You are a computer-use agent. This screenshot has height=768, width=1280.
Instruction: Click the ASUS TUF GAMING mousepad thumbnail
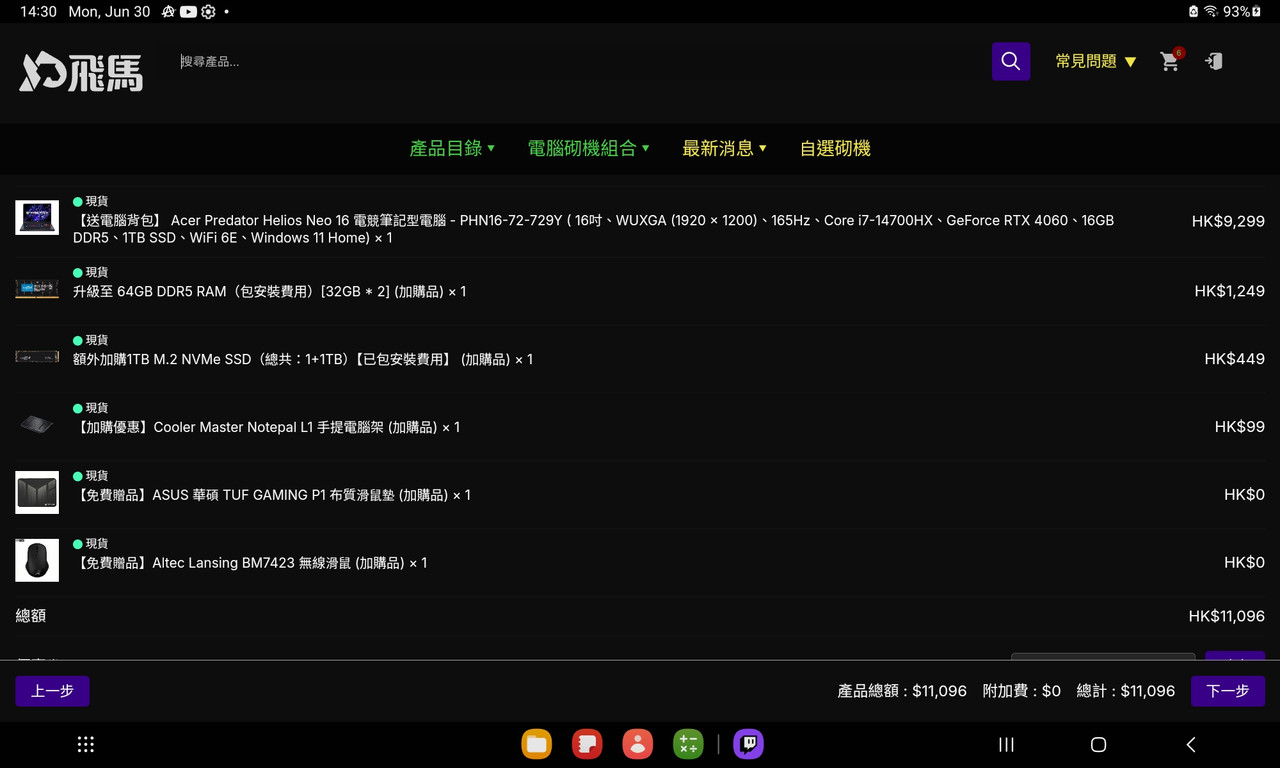(37, 492)
